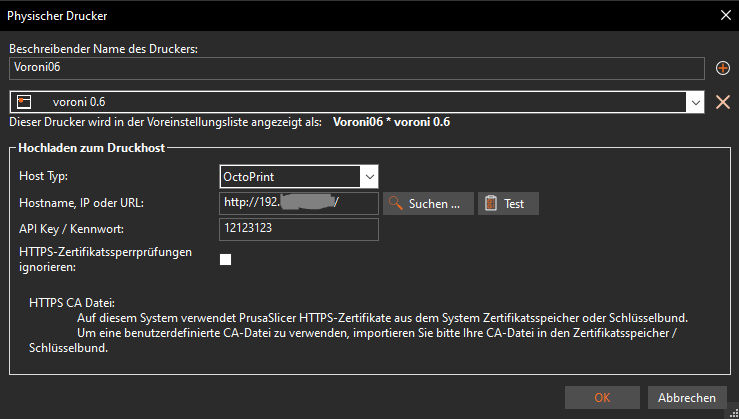Viewport: 739px width, 419px height.
Task: Click the bold preset name Voroni06 * voroni 0.6
Action: pyautogui.click(x=391, y=122)
